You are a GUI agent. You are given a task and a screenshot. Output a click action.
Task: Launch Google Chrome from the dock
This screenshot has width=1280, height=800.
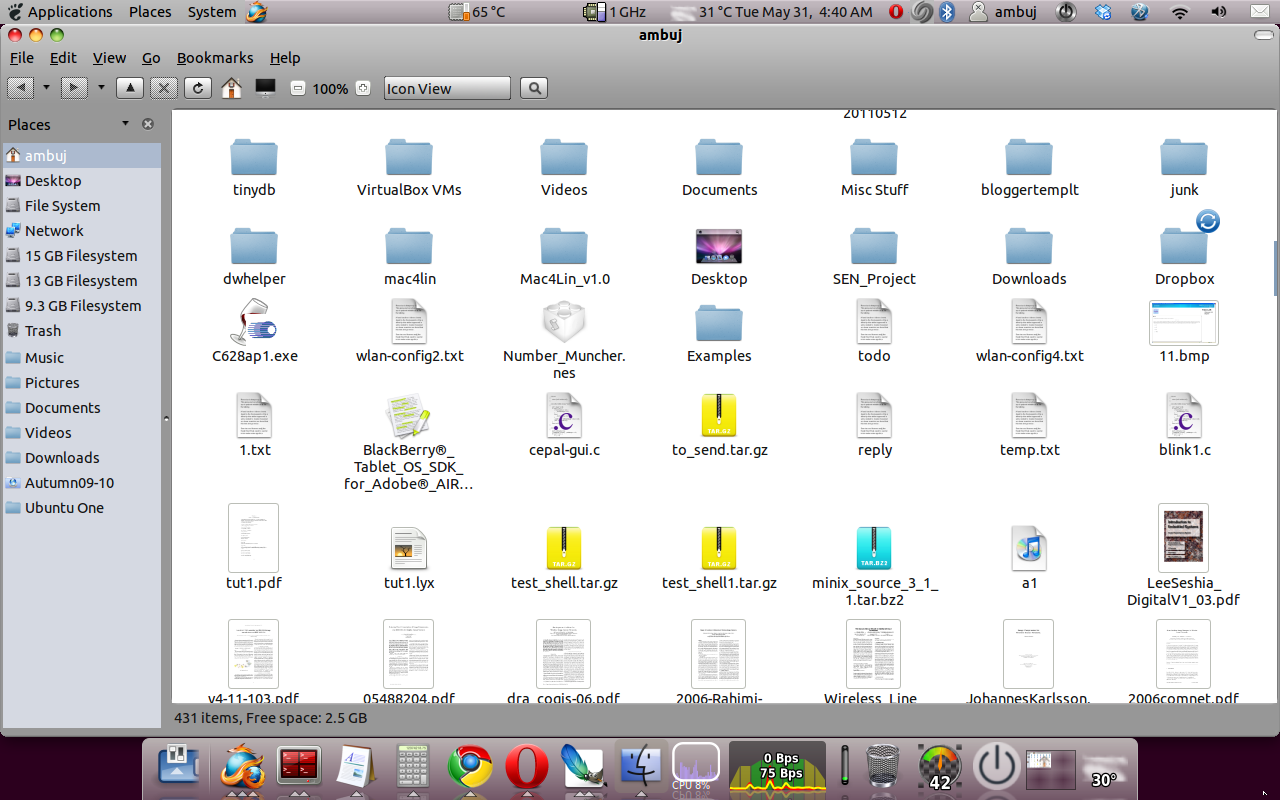[x=469, y=768]
